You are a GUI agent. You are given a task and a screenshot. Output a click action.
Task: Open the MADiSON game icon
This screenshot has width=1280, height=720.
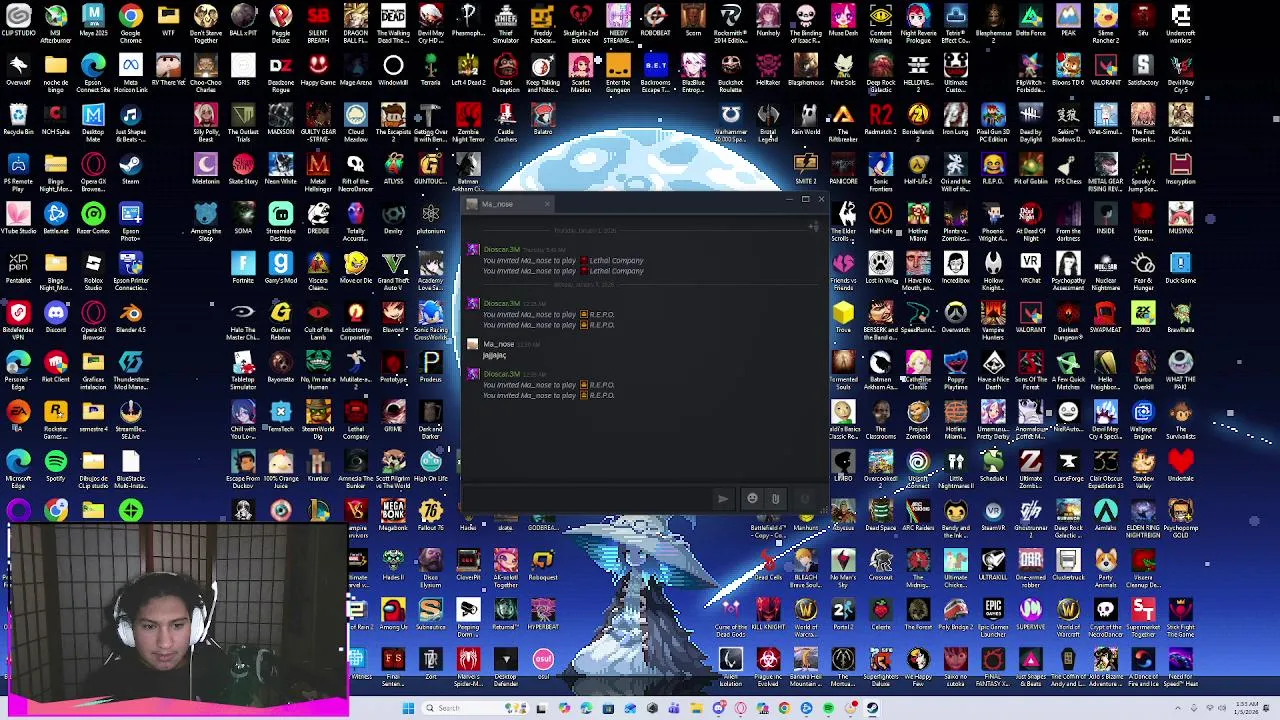point(281,120)
